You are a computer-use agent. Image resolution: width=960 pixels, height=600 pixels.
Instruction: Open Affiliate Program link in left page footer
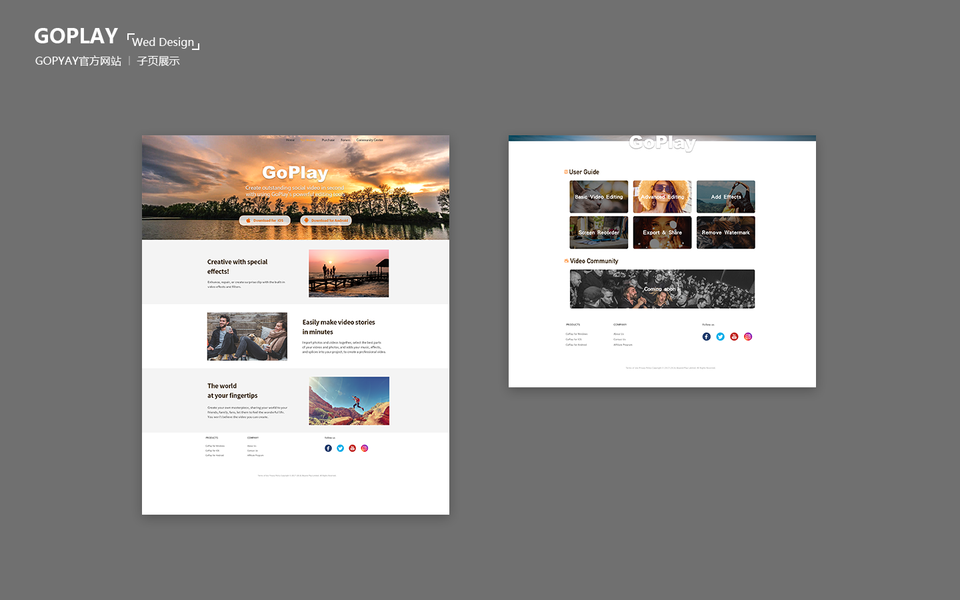[x=255, y=456]
